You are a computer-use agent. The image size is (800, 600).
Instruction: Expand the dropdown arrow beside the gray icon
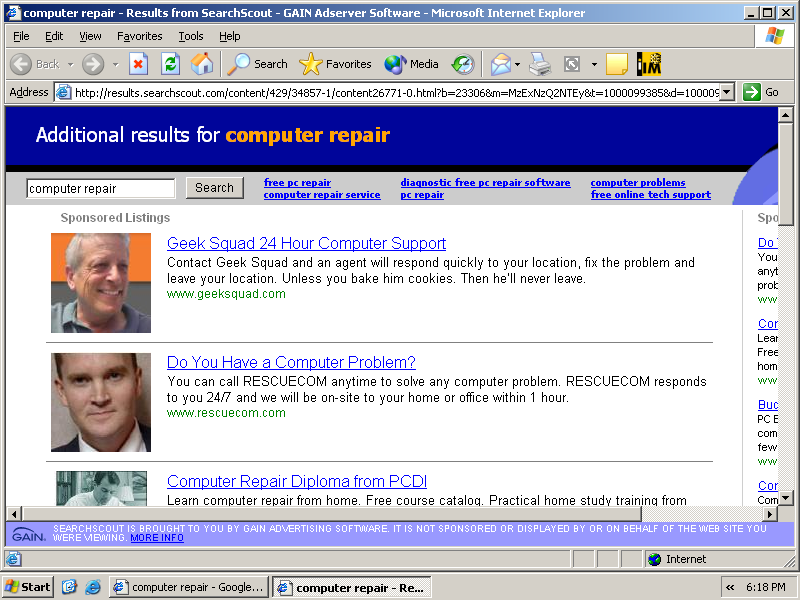coord(594,64)
